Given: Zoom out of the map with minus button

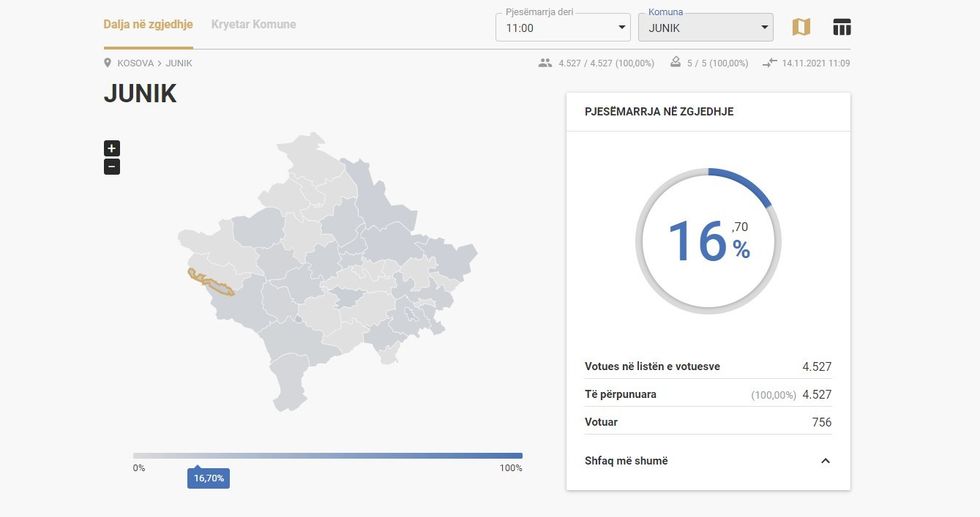Looking at the screenshot, I should (x=112, y=166).
